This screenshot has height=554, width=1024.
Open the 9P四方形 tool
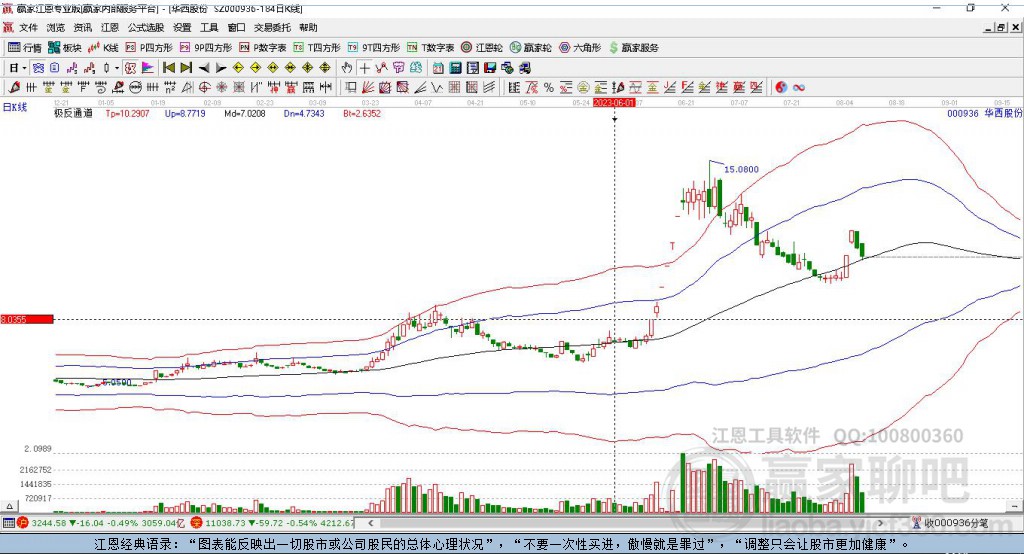pyautogui.click(x=206, y=48)
